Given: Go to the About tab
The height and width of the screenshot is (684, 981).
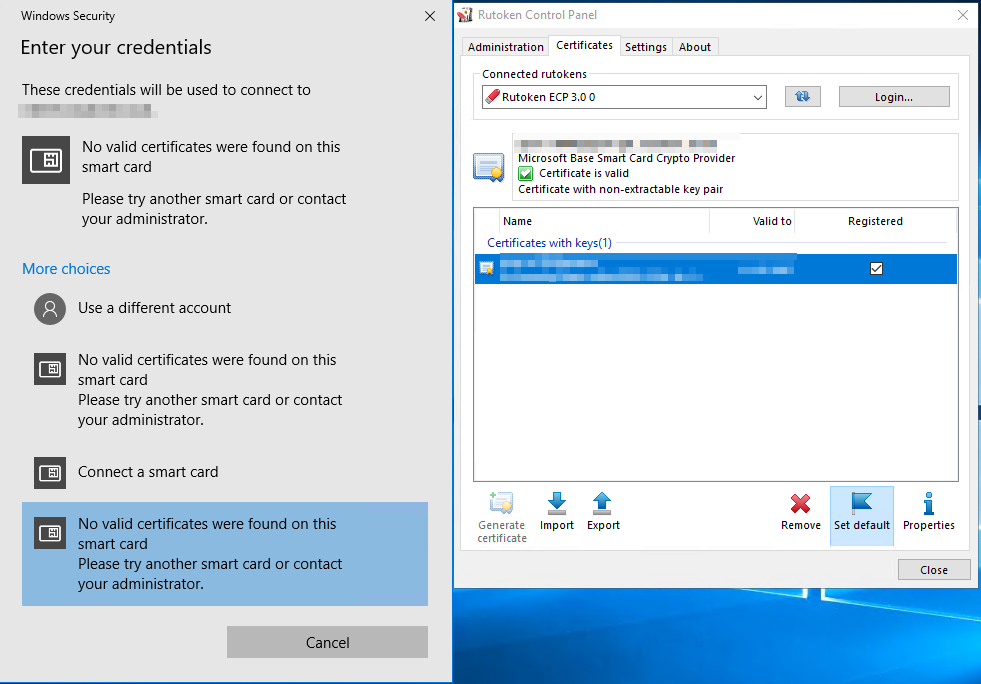Looking at the screenshot, I should [694, 47].
